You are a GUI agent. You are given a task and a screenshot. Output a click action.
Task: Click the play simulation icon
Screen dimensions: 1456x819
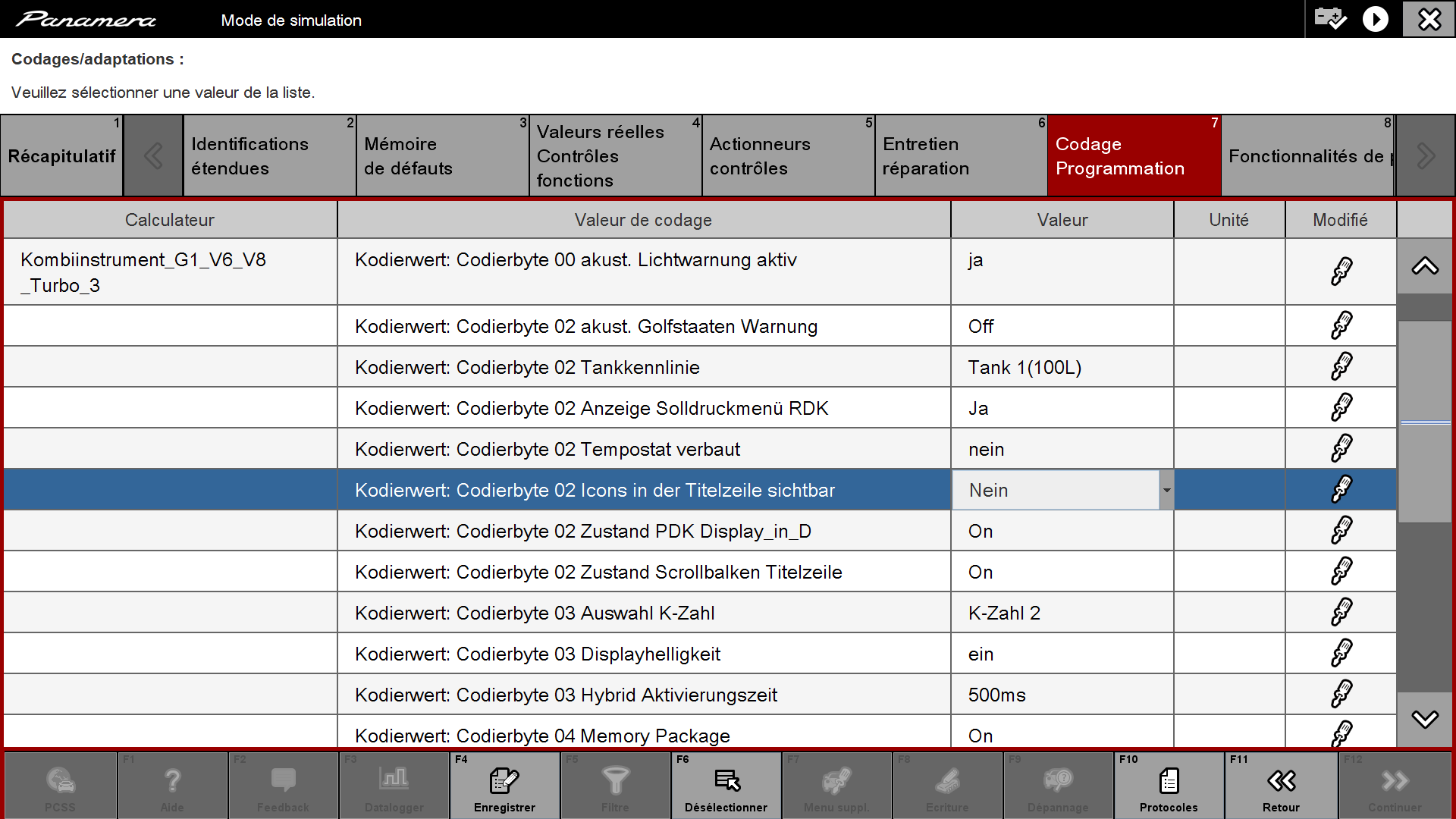point(1376,19)
